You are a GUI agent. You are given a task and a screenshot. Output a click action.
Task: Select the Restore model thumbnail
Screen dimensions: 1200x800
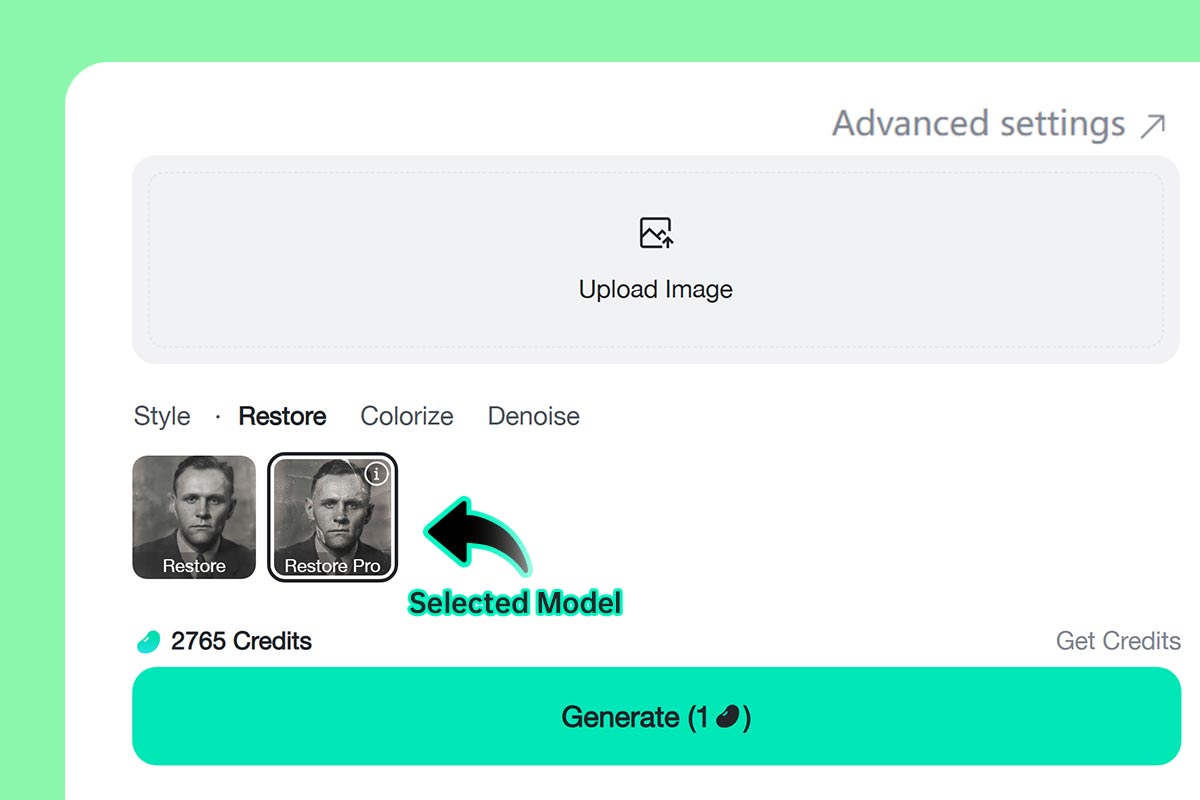(x=194, y=517)
